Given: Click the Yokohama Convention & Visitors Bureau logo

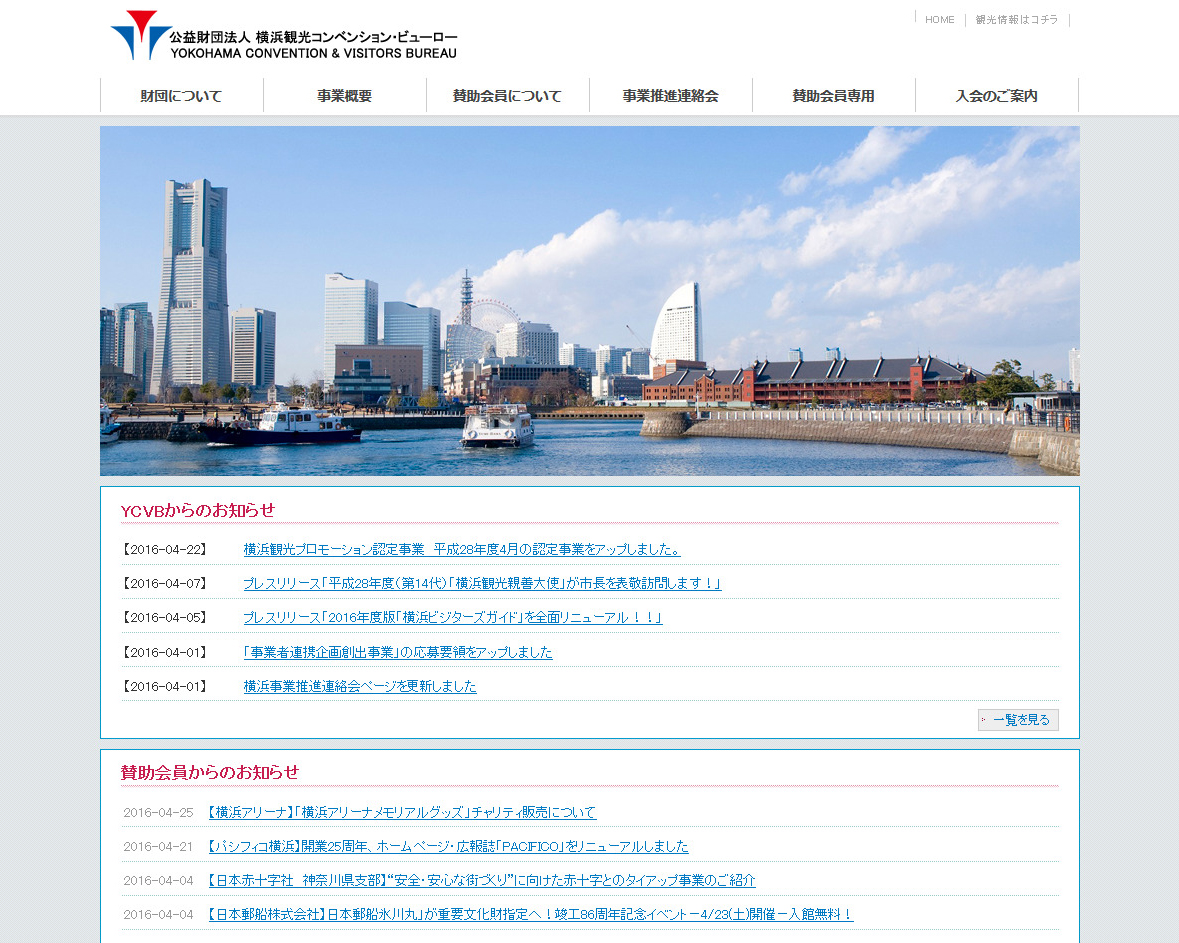Looking at the screenshot, I should pos(284,35).
